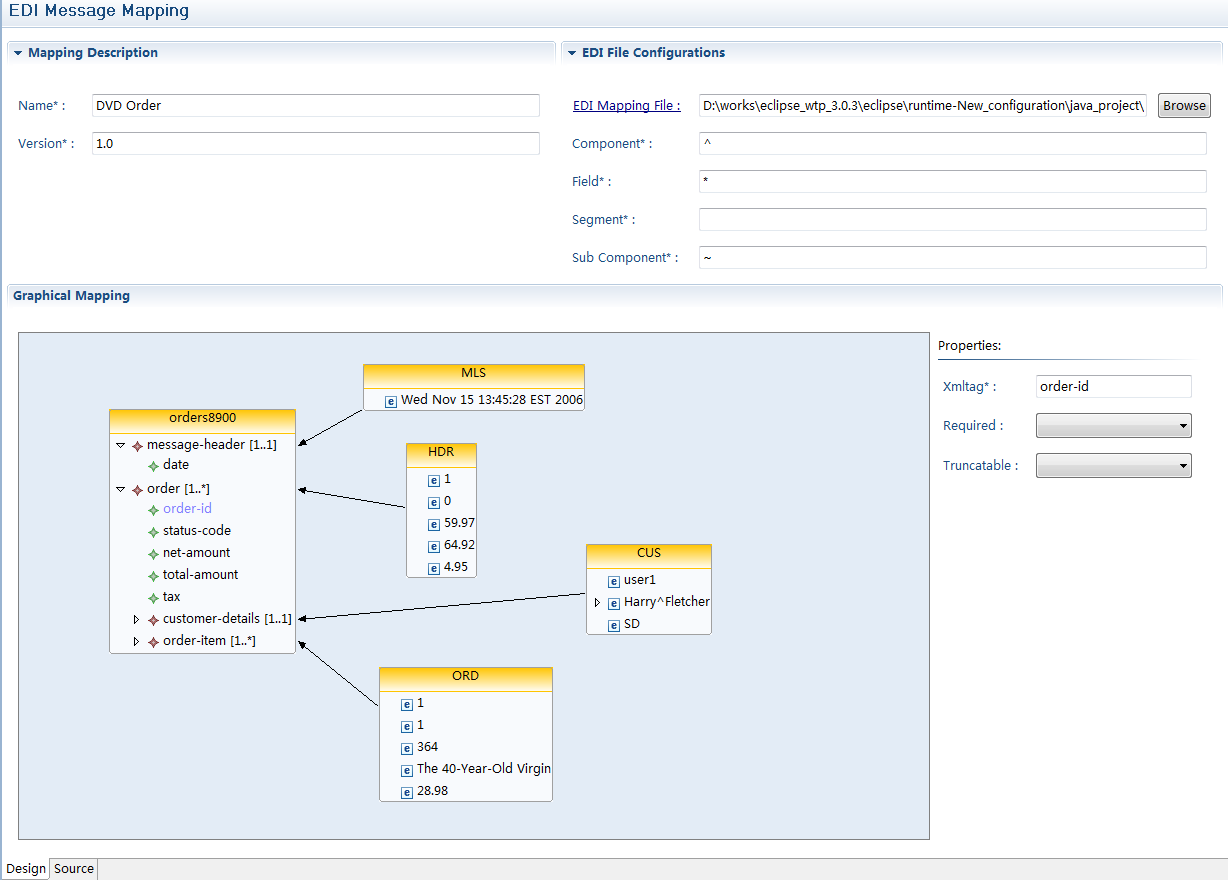The image size is (1228, 880).
Task: Open the EDI Mapping File link
Action: [x=626, y=106]
